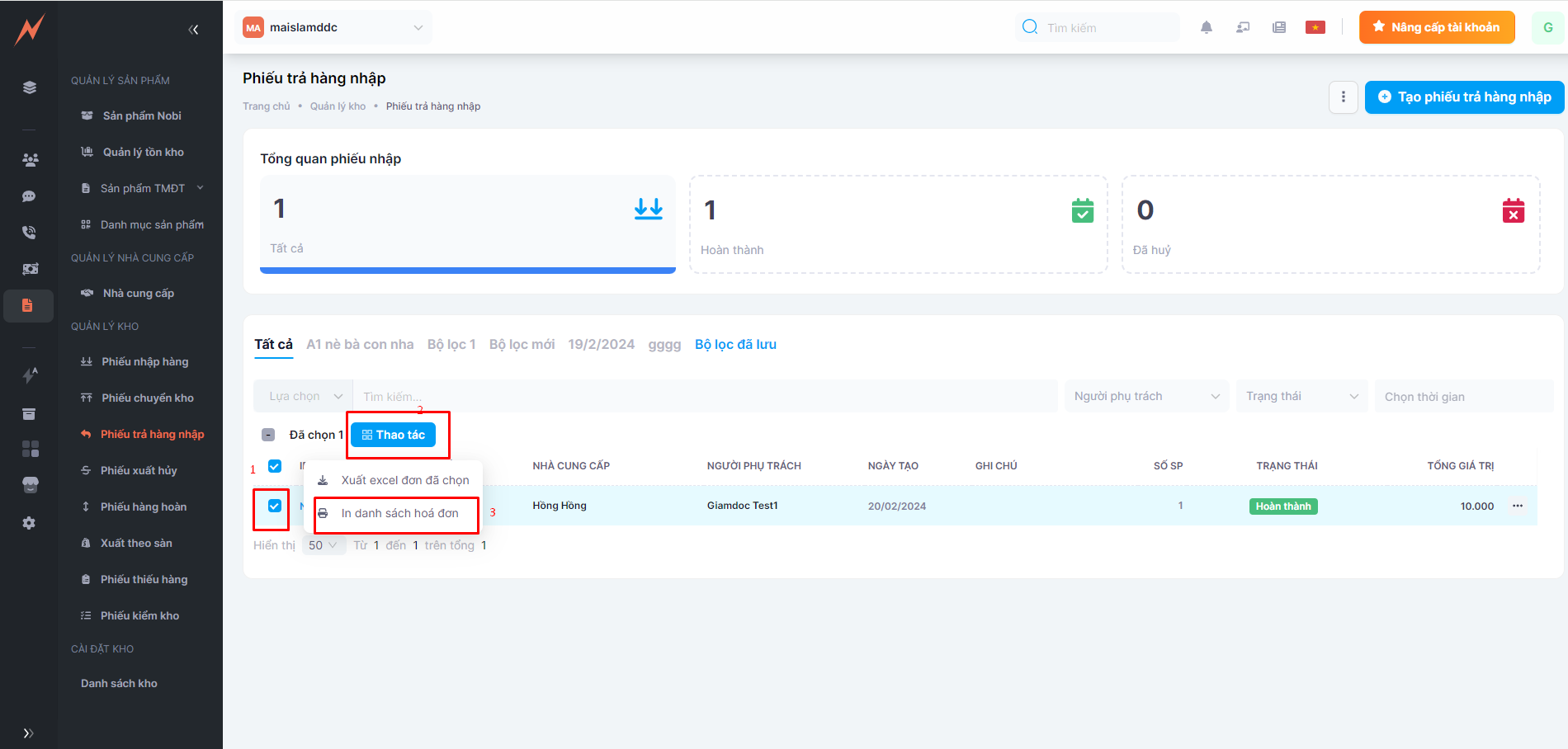Click the row's more actions ellipsis

(x=1517, y=506)
